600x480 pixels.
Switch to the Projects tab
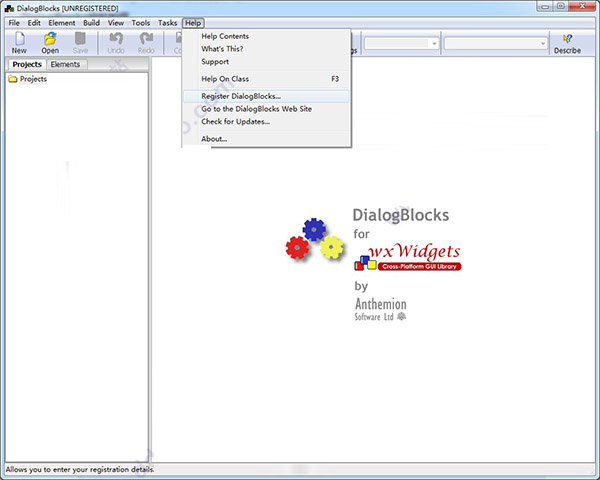pos(27,64)
